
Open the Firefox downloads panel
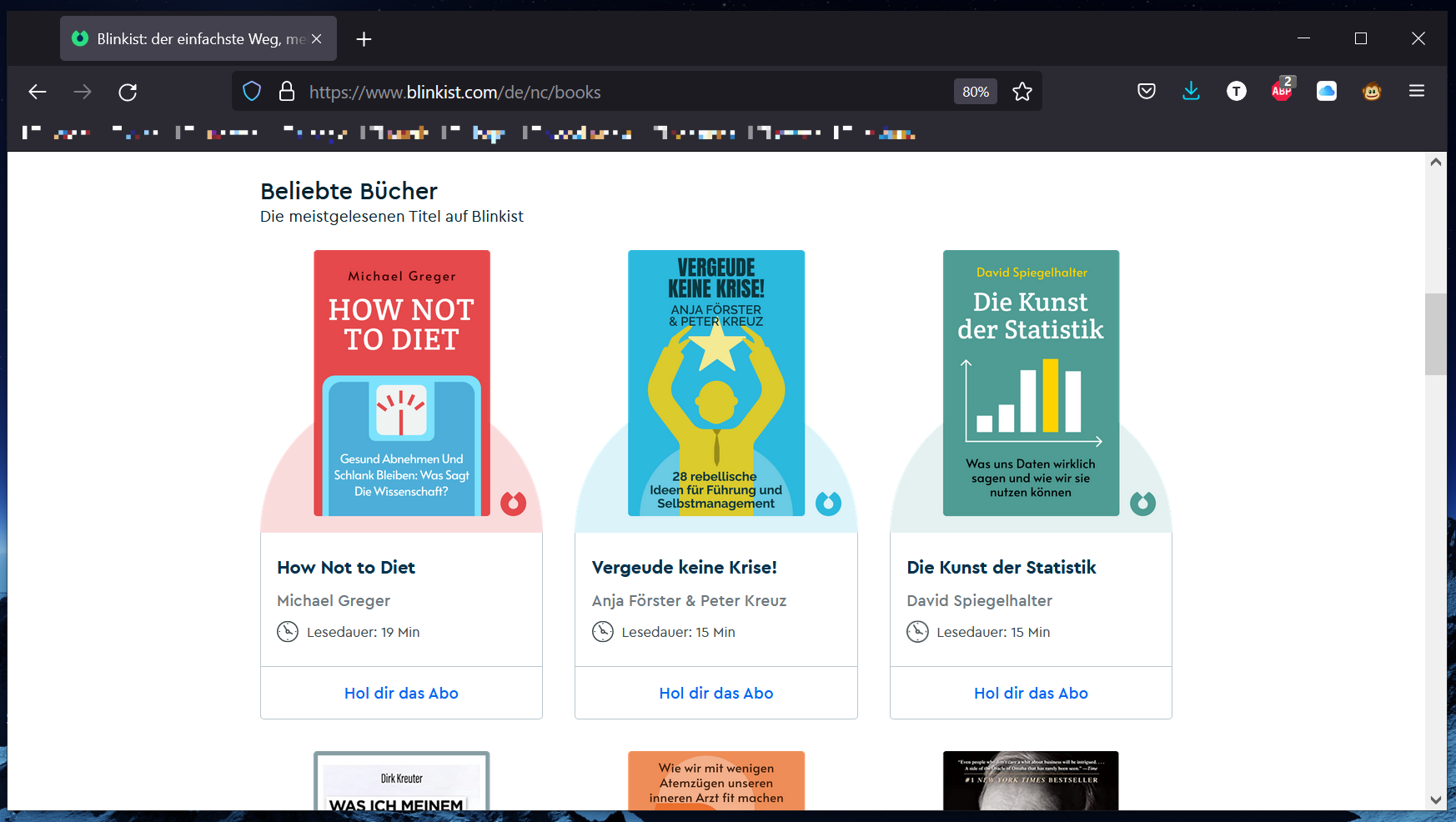[x=1191, y=91]
